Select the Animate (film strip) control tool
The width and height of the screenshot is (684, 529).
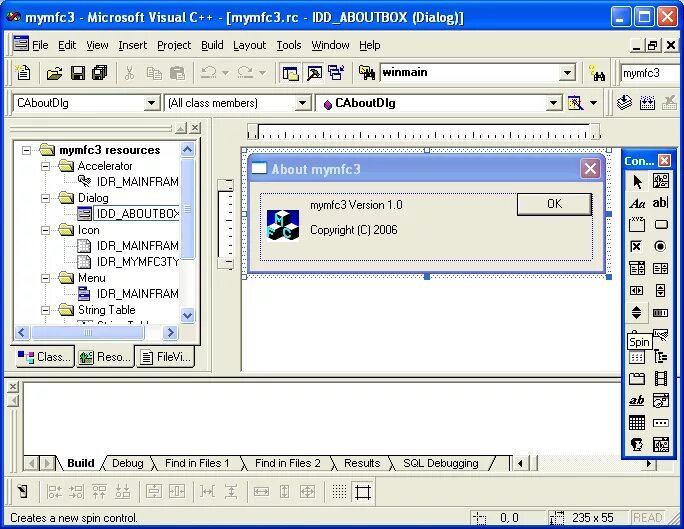660,379
